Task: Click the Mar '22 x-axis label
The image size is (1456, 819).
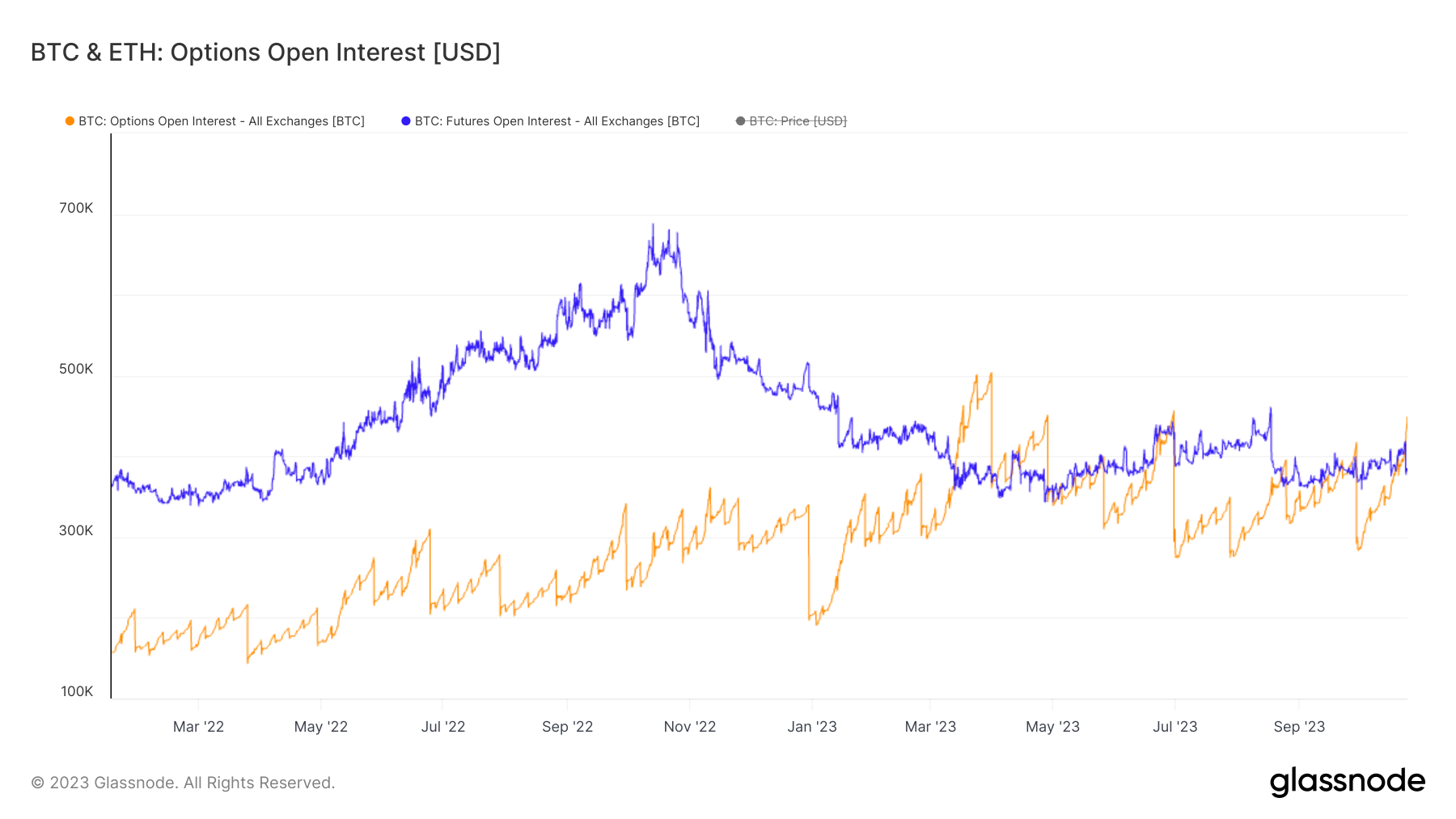Action: (198, 727)
